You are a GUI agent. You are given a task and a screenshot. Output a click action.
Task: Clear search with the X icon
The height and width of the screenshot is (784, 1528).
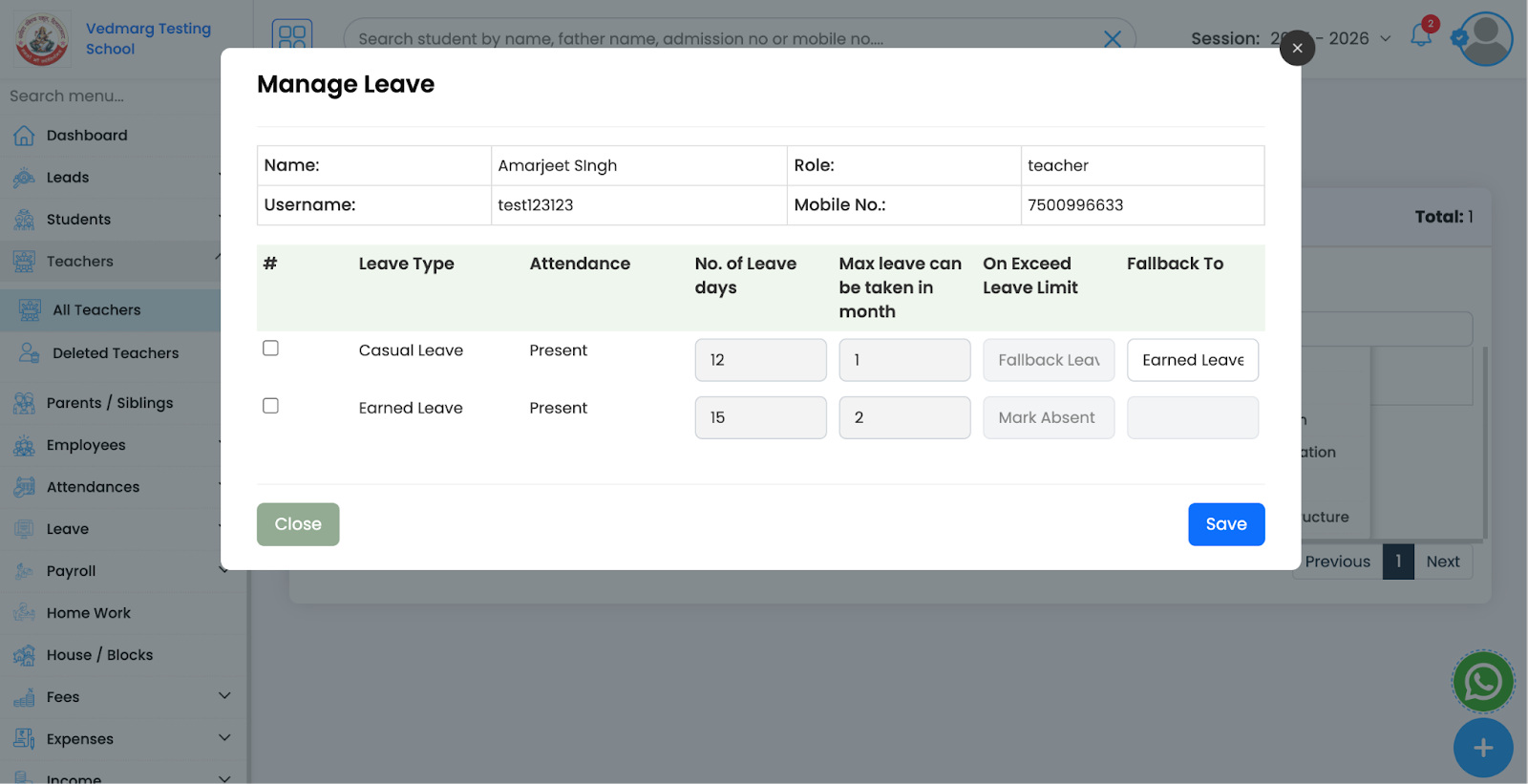(x=1112, y=39)
